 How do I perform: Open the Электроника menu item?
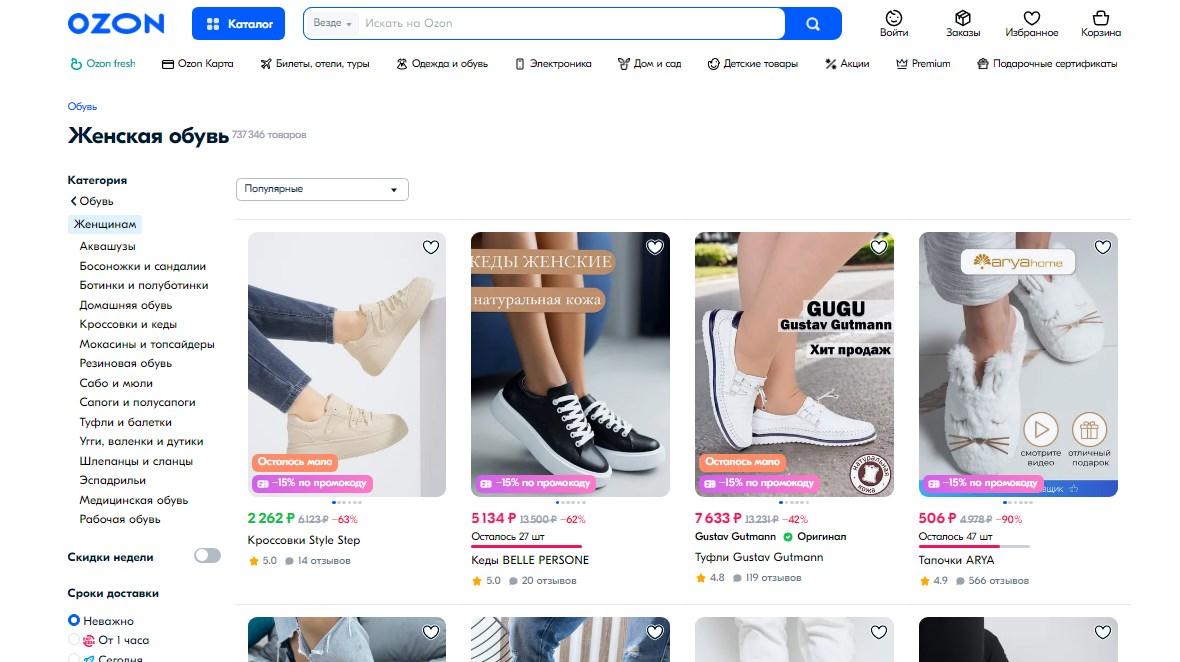[553, 64]
